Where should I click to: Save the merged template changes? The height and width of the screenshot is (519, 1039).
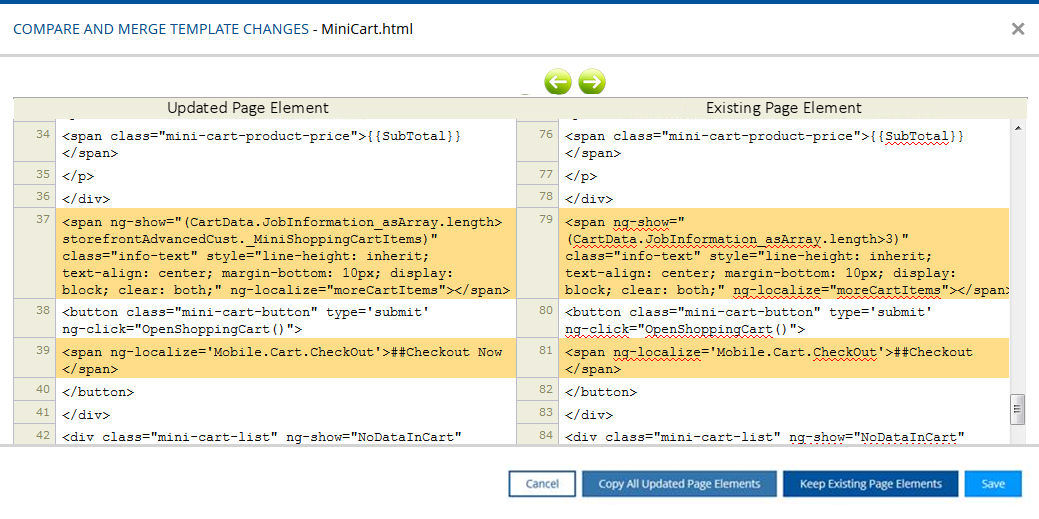click(992, 484)
